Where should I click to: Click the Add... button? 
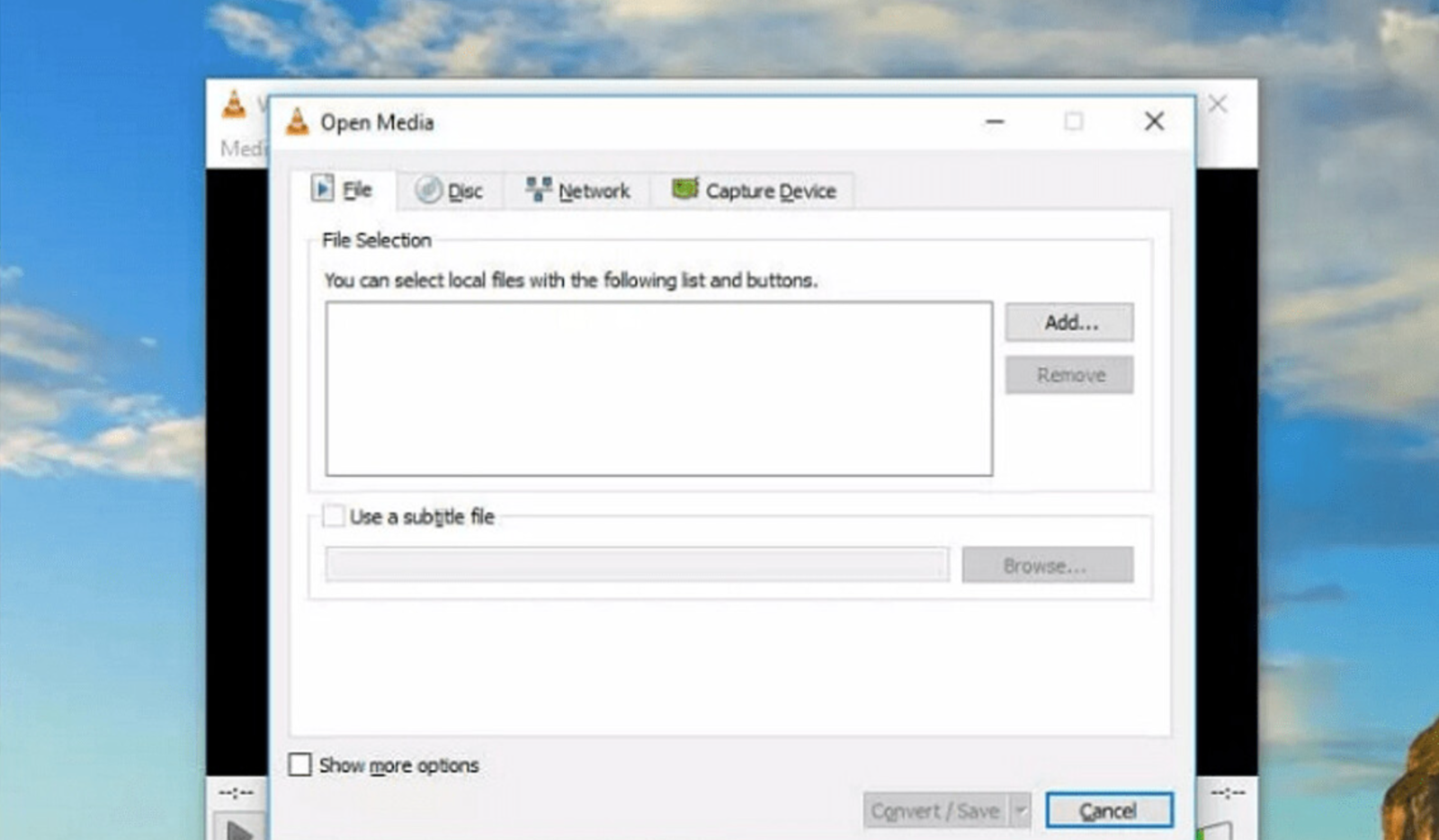[x=1069, y=322]
